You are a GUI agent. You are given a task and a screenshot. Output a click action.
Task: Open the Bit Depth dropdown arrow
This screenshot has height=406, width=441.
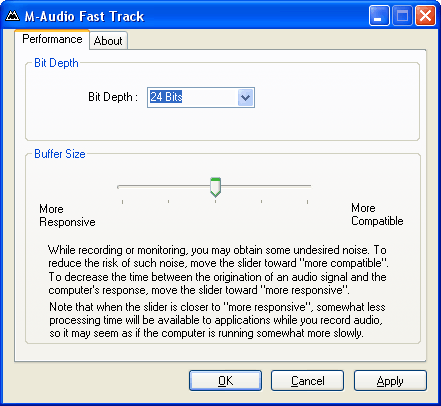coord(246,98)
